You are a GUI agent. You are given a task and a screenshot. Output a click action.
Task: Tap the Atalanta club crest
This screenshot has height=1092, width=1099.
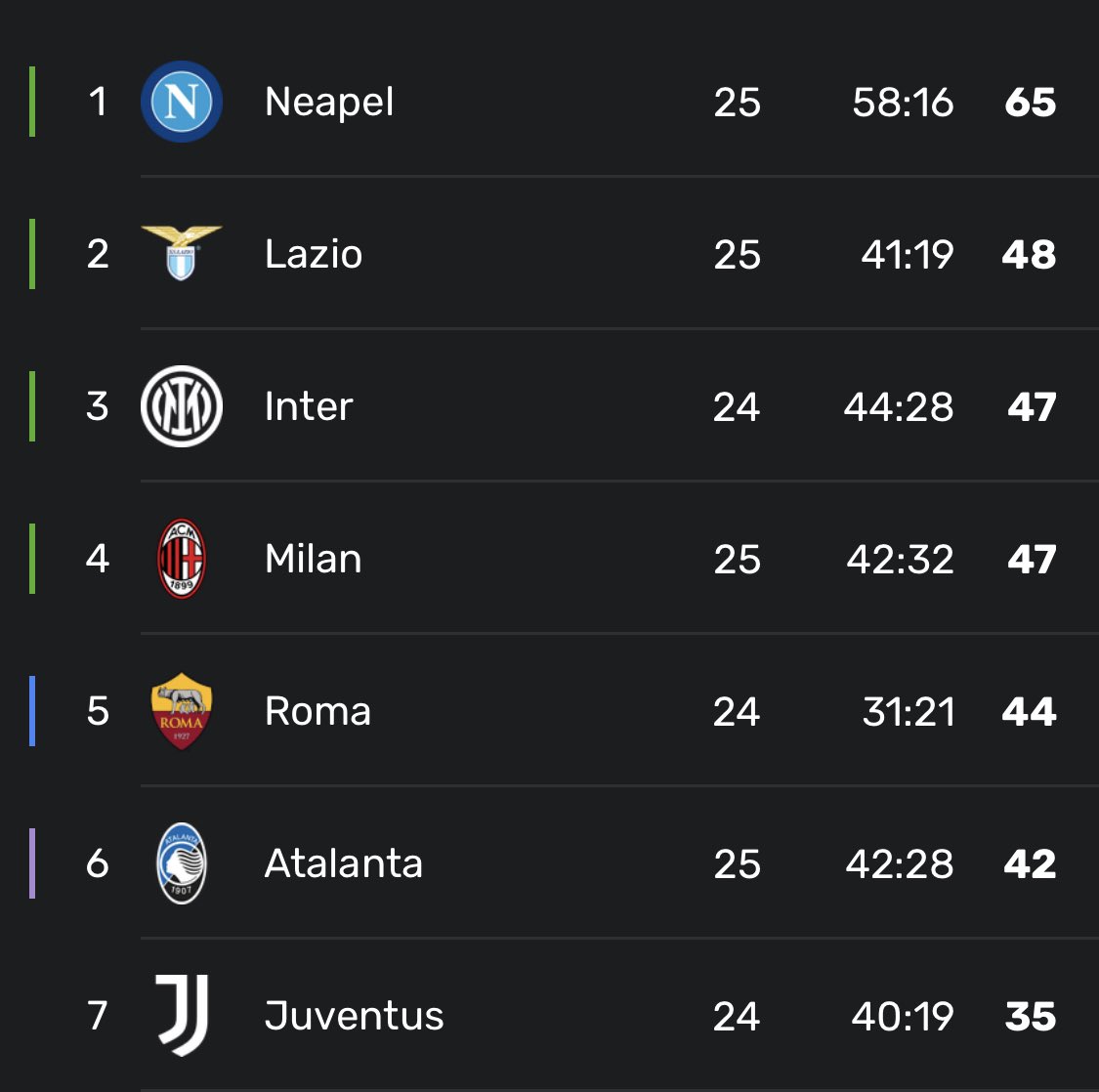pyautogui.click(x=182, y=863)
